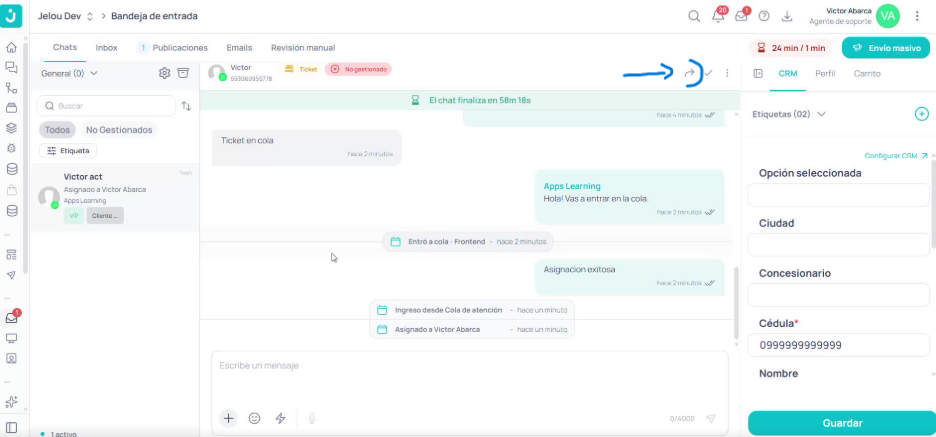The image size is (936, 437).
Task: Open the Revisión manual tab
Action: pyautogui.click(x=303, y=47)
